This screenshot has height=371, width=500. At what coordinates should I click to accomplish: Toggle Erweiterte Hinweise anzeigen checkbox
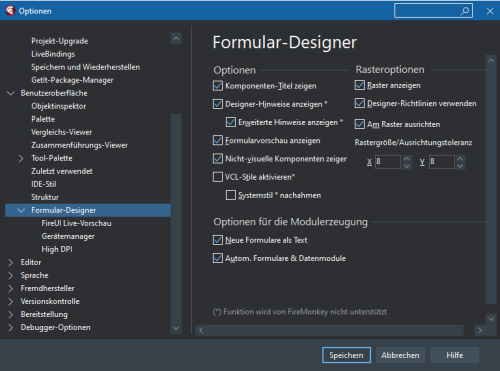click(231, 122)
